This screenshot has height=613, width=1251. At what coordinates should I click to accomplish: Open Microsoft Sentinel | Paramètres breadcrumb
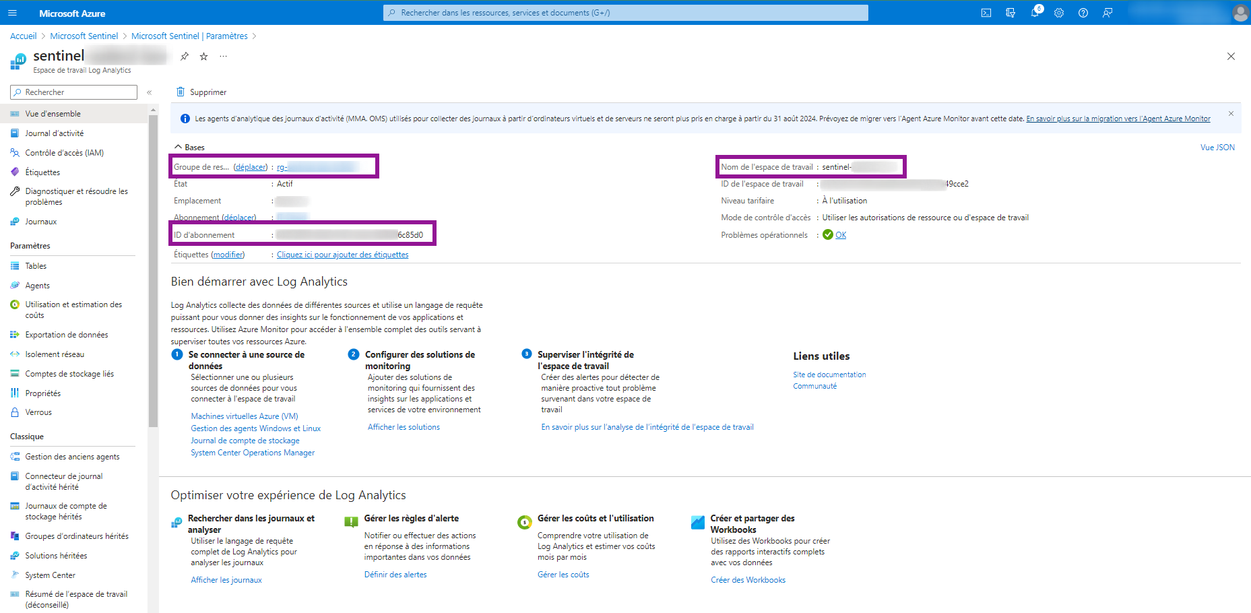pos(190,36)
